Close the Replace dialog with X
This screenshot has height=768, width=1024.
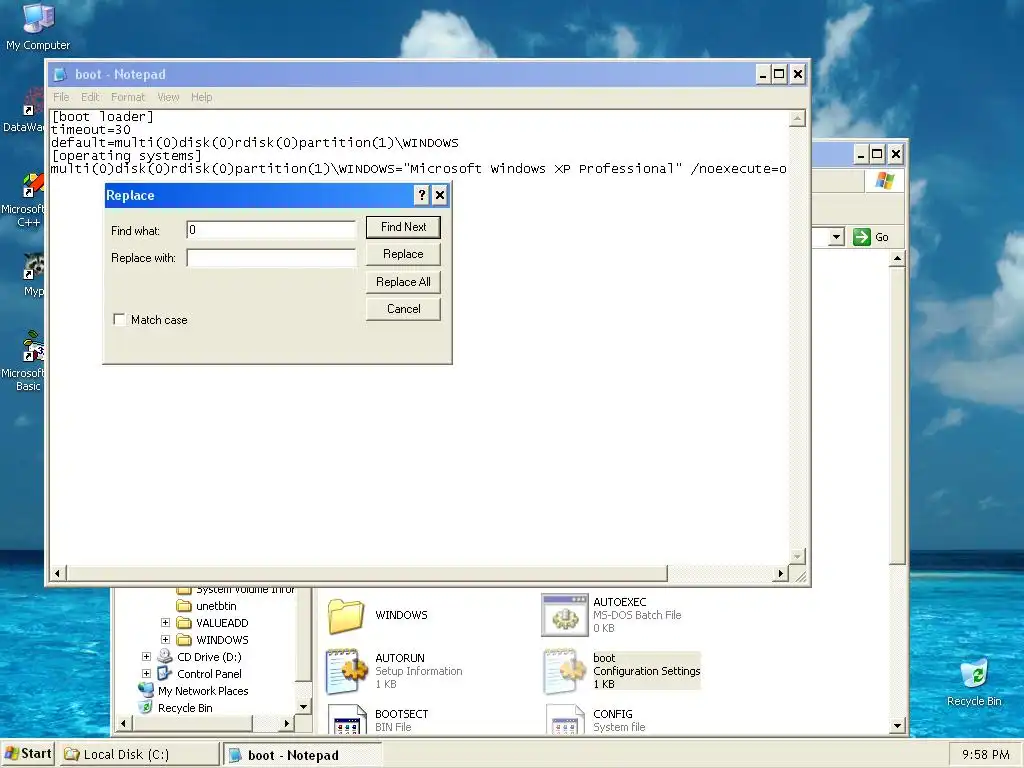point(440,195)
